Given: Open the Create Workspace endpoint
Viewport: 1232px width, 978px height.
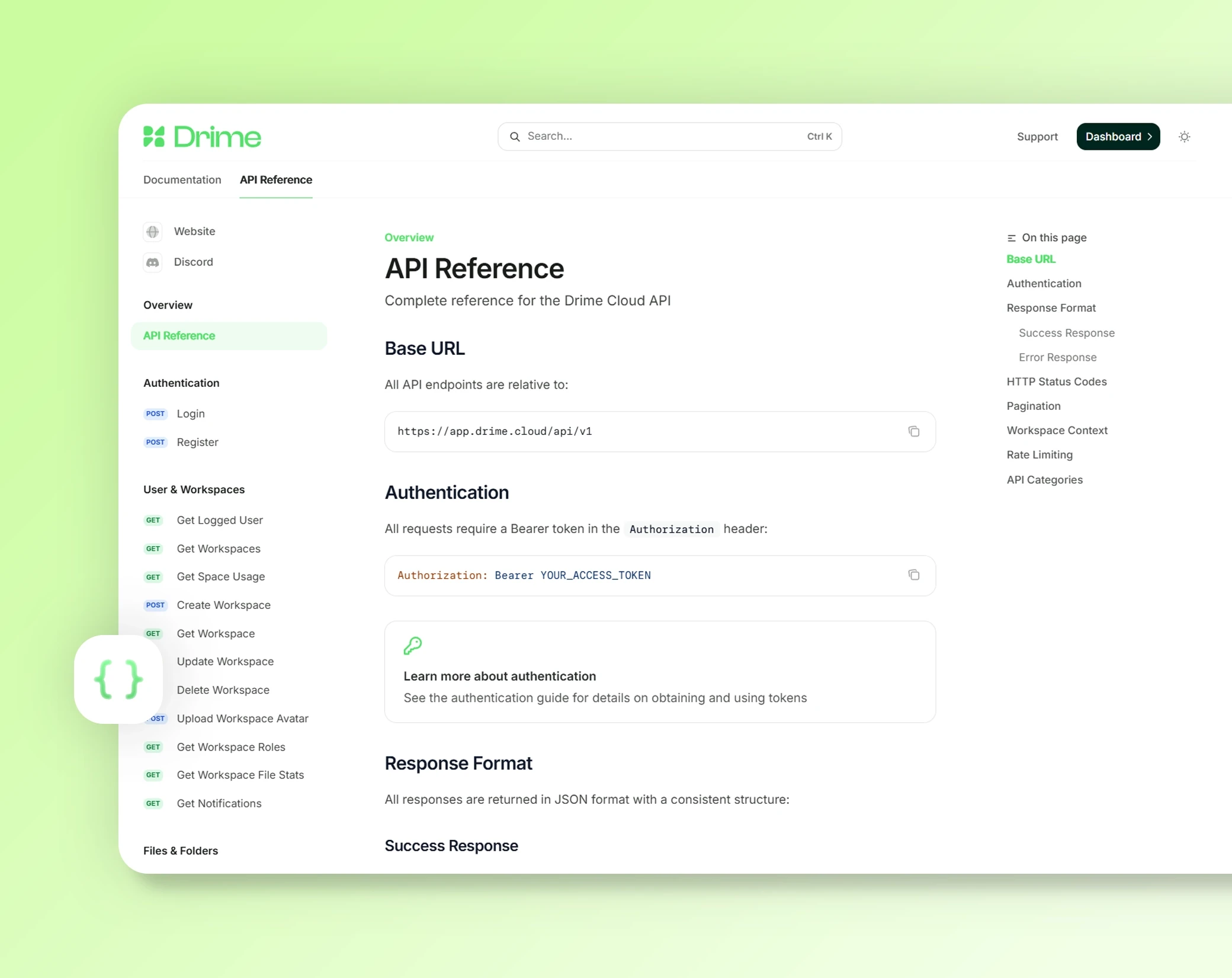Looking at the screenshot, I should [224, 605].
